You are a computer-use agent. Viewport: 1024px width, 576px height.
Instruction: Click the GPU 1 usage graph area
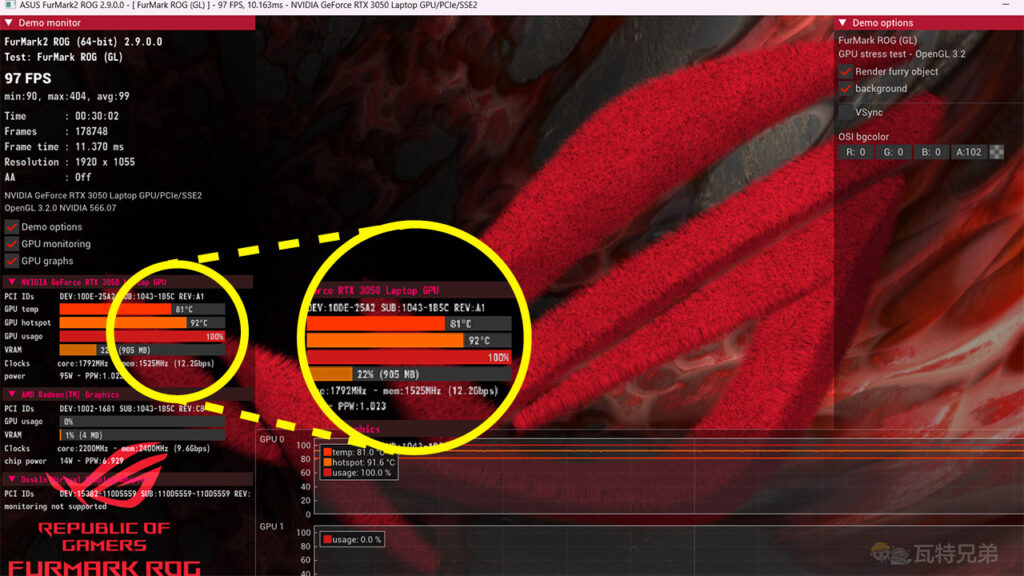669,551
